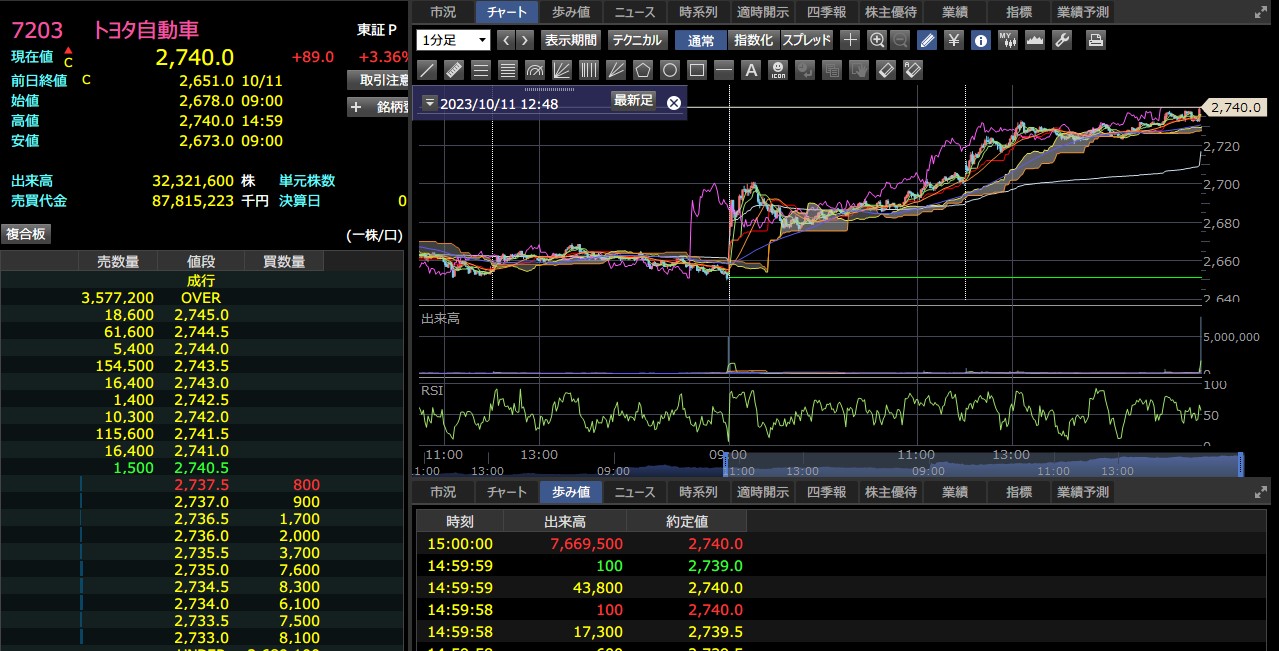Image resolution: width=1279 pixels, height=651 pixels.
Task: Select the horizontal line tool
Action: coord(724,70)
